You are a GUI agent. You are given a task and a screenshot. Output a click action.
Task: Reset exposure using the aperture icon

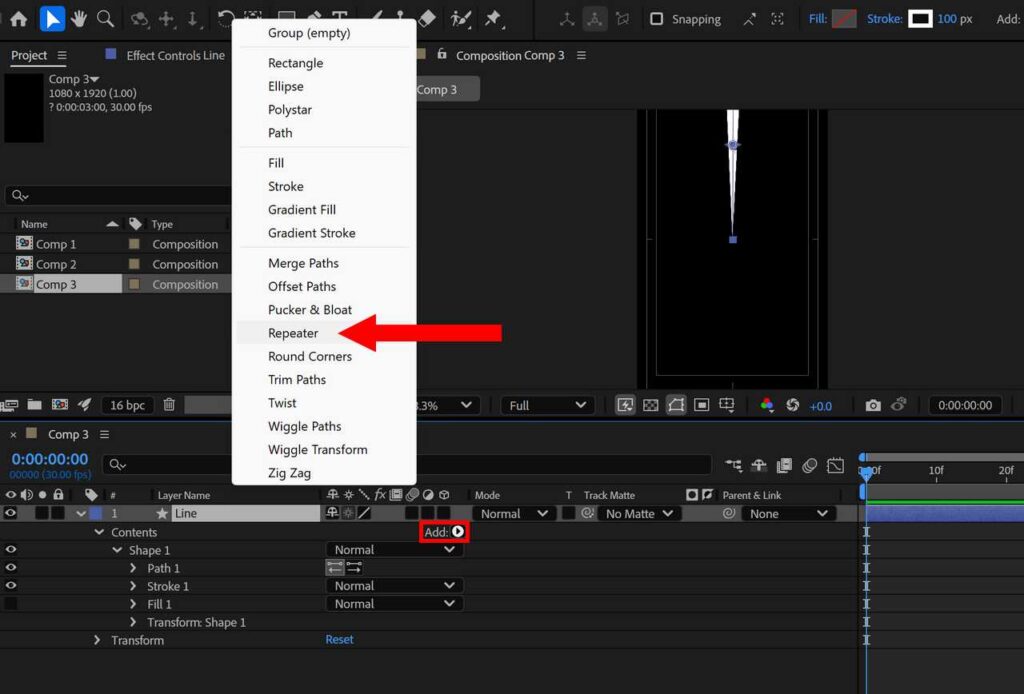793,405
